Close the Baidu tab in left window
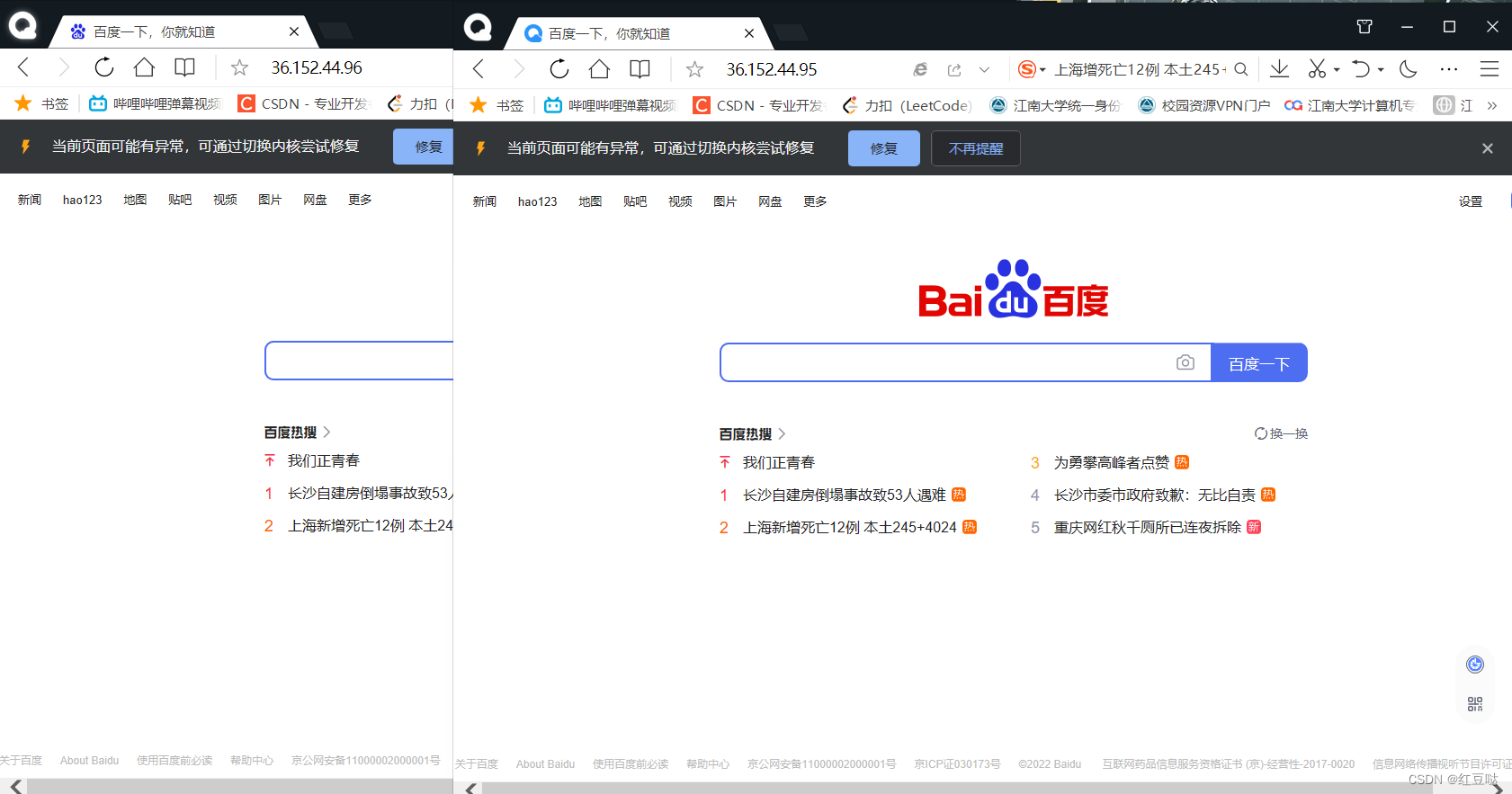 (x=294, y=31)
